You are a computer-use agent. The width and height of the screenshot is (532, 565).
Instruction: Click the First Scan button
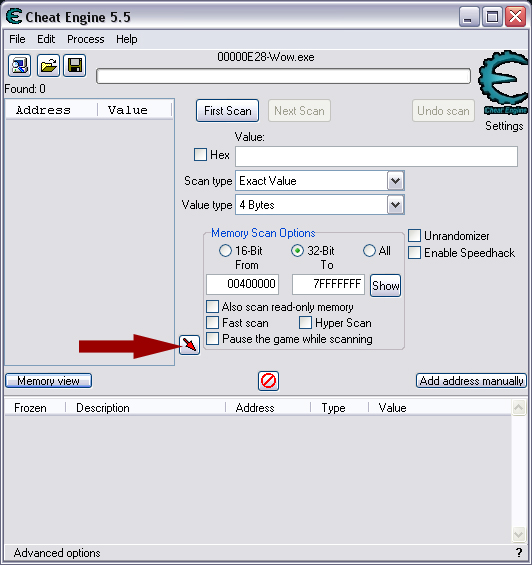227,111
